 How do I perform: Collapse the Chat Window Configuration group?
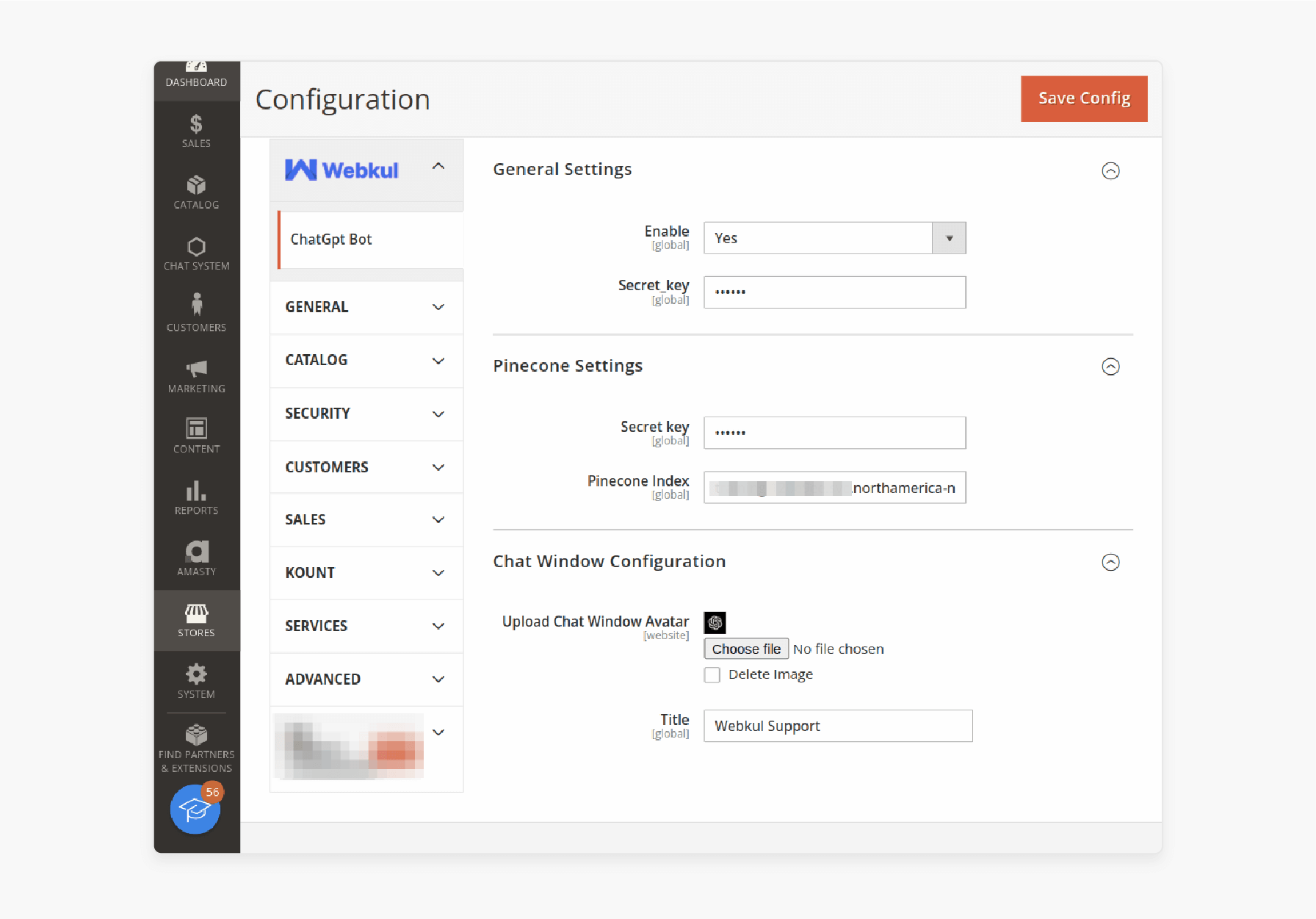point(1110,562)
